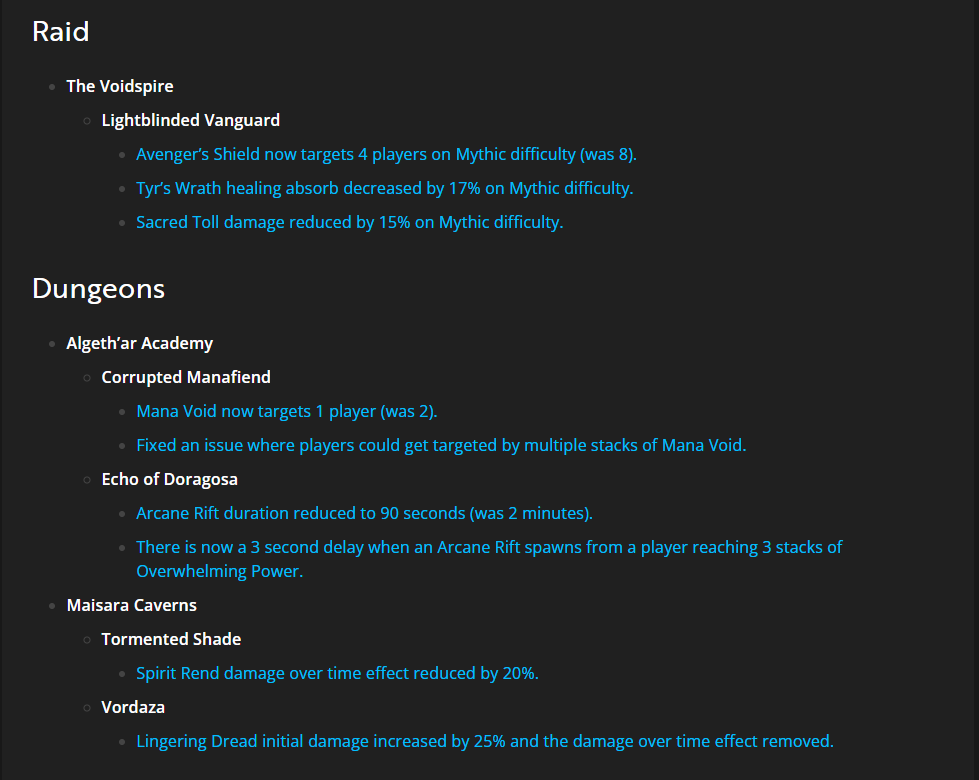Screen dimensions: 979x780
Task: Click the Dungeons section heading
Action: pos(98,289)
